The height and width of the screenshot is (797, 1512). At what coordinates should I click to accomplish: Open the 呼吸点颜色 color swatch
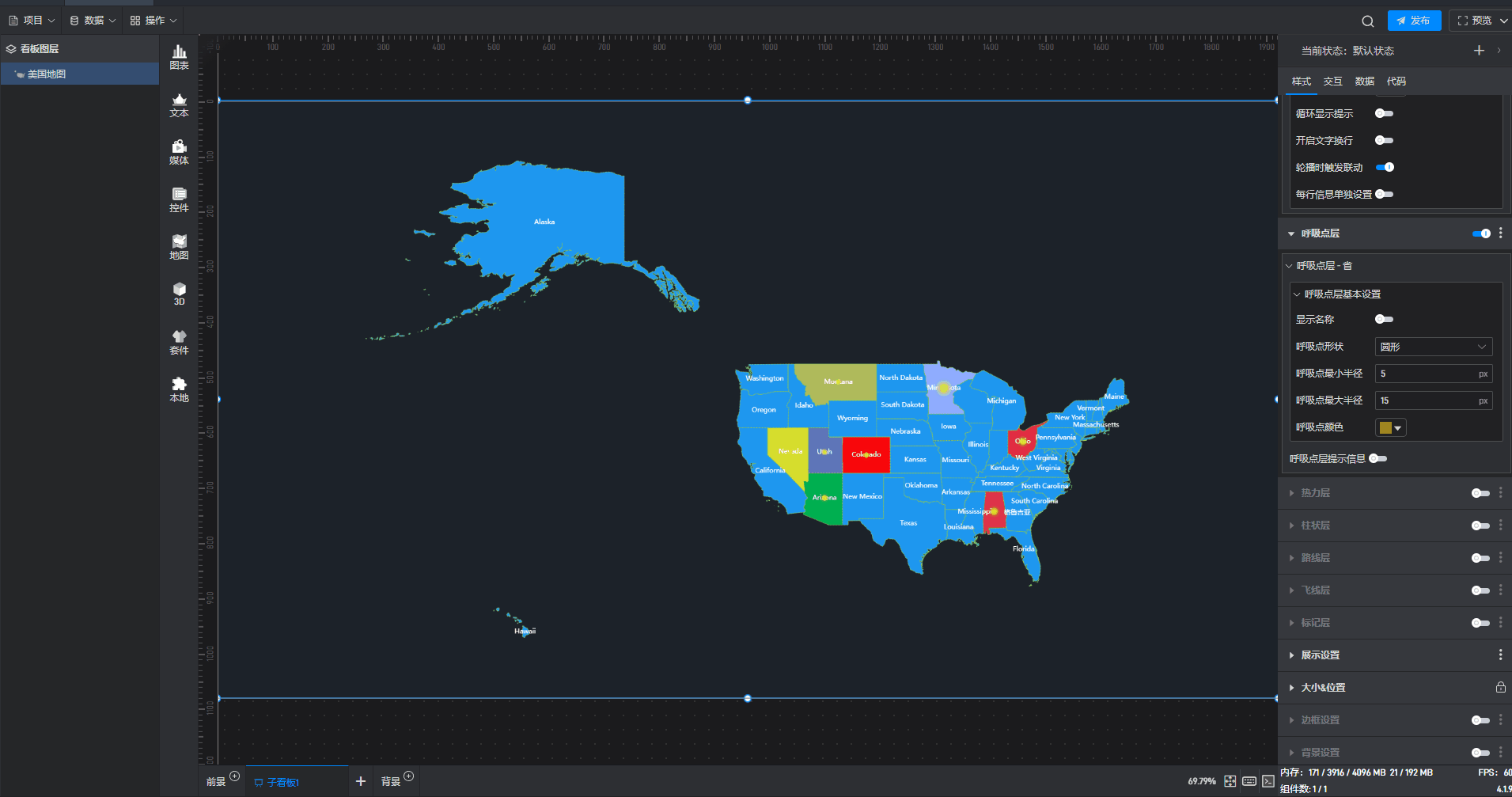click(1390, 428)
